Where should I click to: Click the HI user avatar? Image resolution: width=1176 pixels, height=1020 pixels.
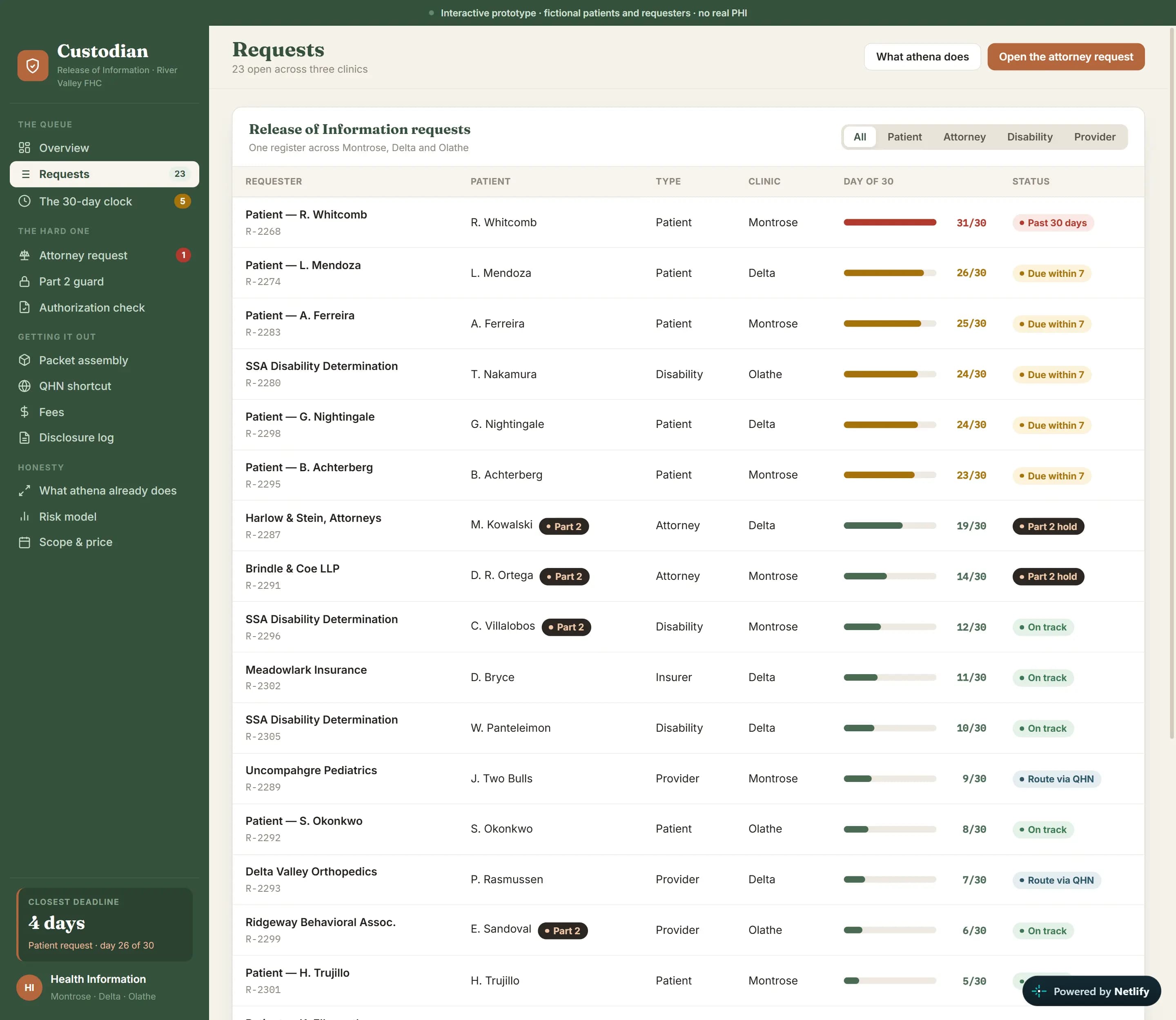coord(29,988)
